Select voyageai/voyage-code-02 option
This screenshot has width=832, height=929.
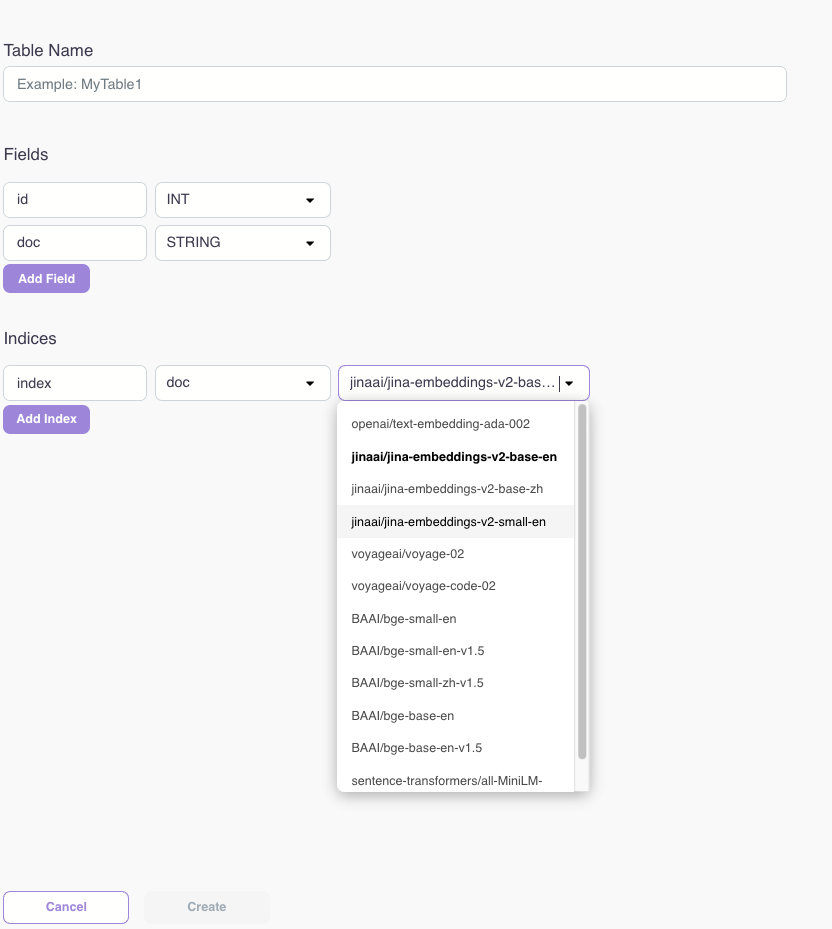coord(424,586)
